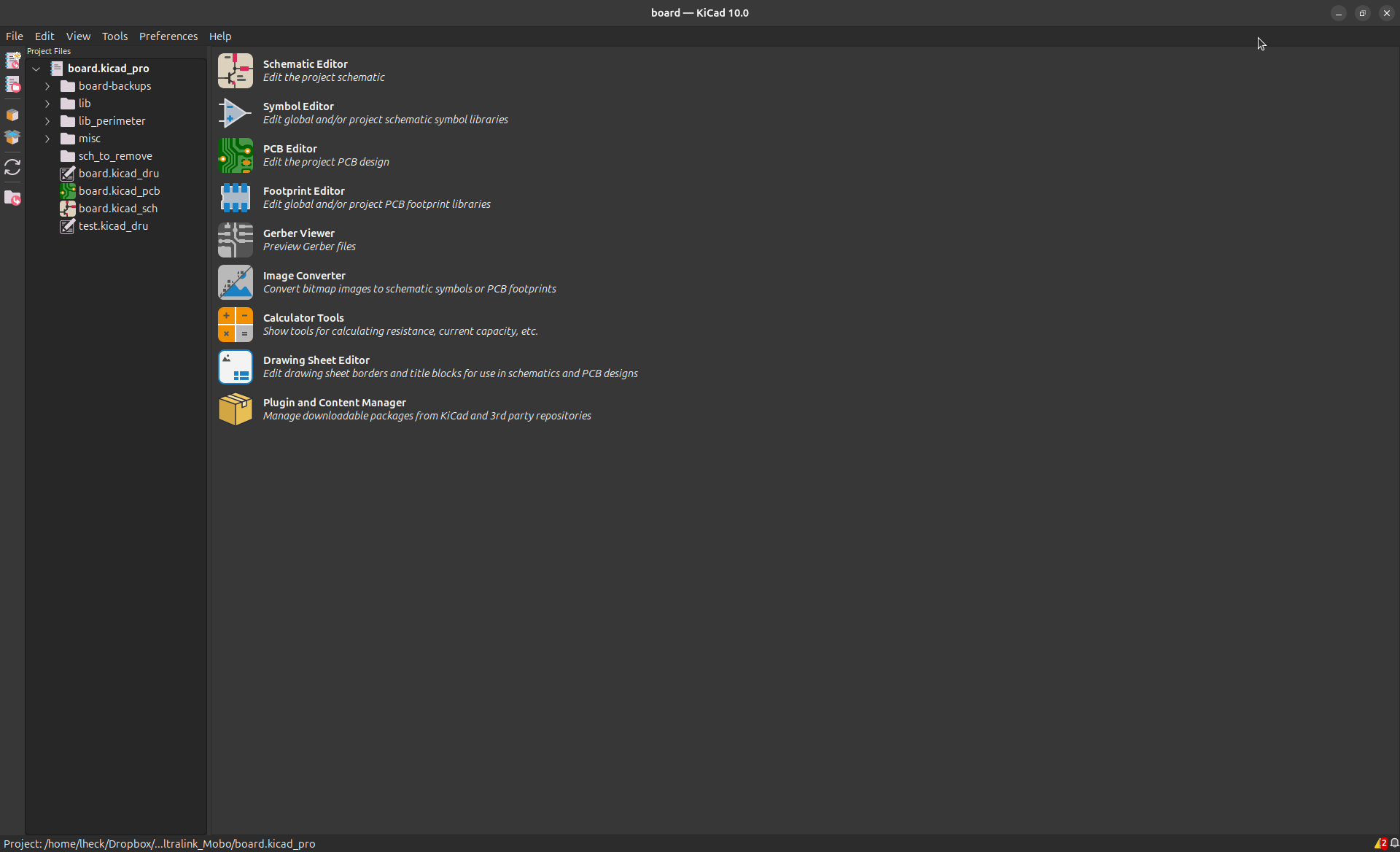This screenshot has width=1400, height=852.
Task: Open the Symbol Editor icon
Action: coord(235,113)
